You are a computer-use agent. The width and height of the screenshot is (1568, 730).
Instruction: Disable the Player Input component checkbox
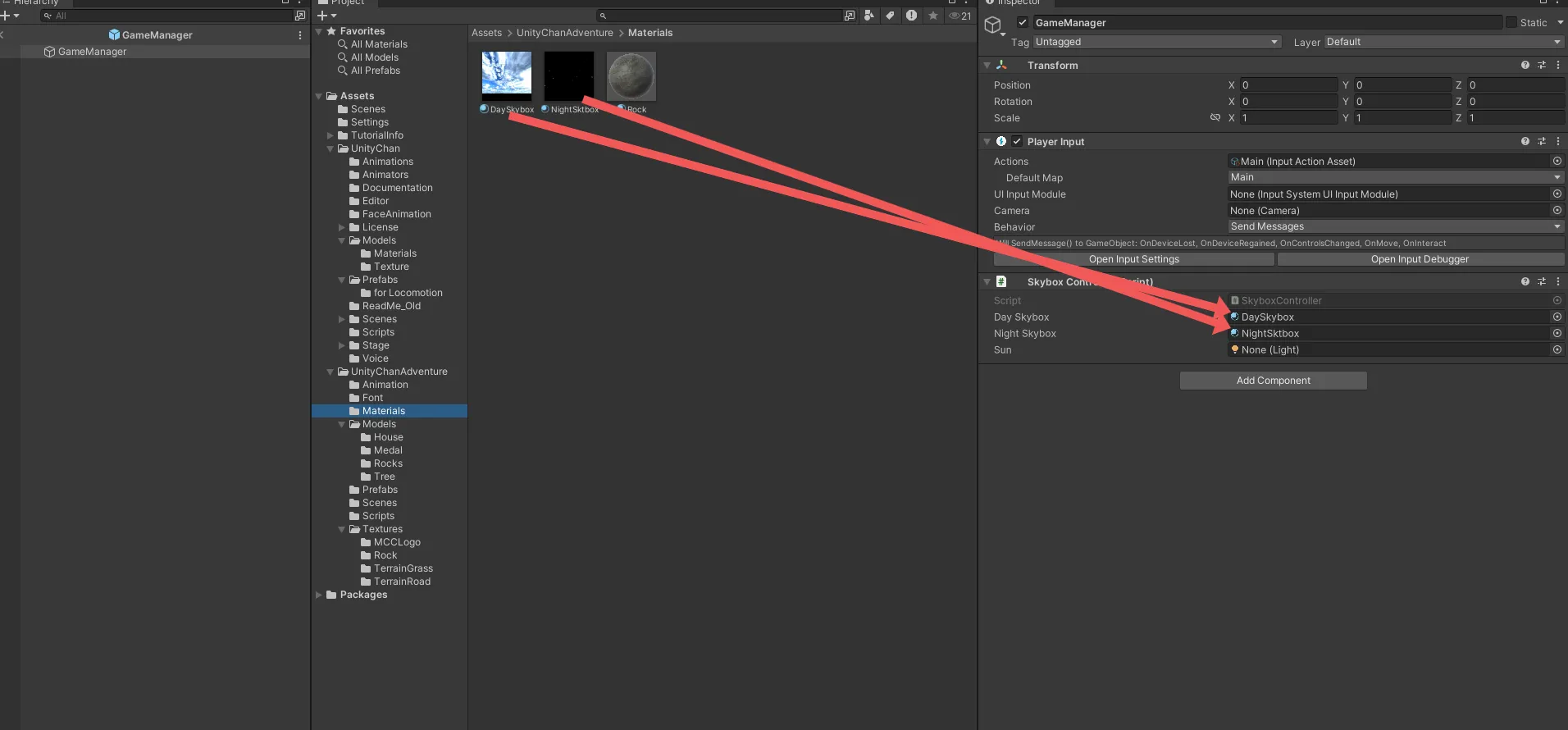click(1017, 141)
